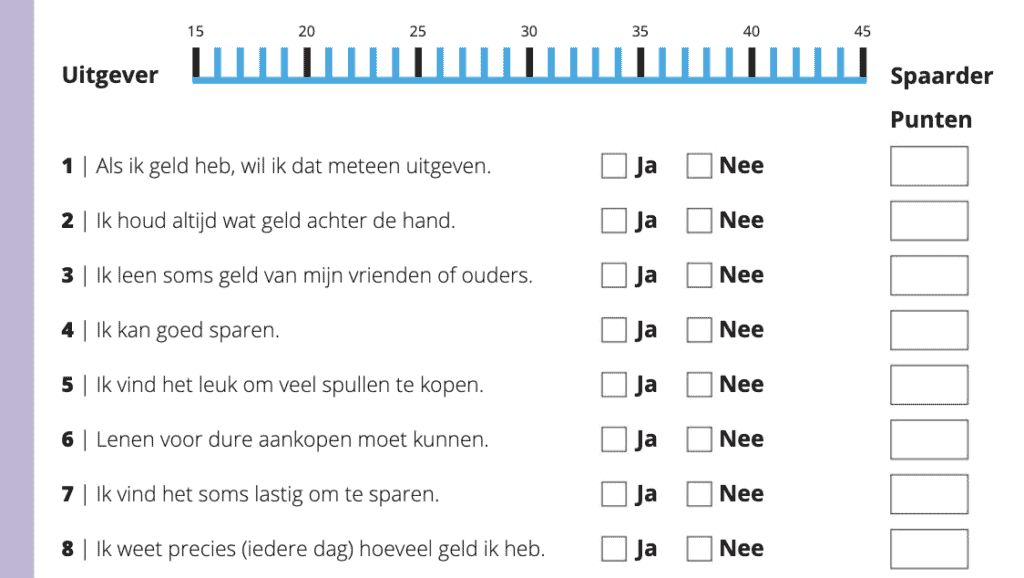The height and width of the screenshot is (578, 1024).
Task: Click the Punten box for question 1
Action: 929,166
